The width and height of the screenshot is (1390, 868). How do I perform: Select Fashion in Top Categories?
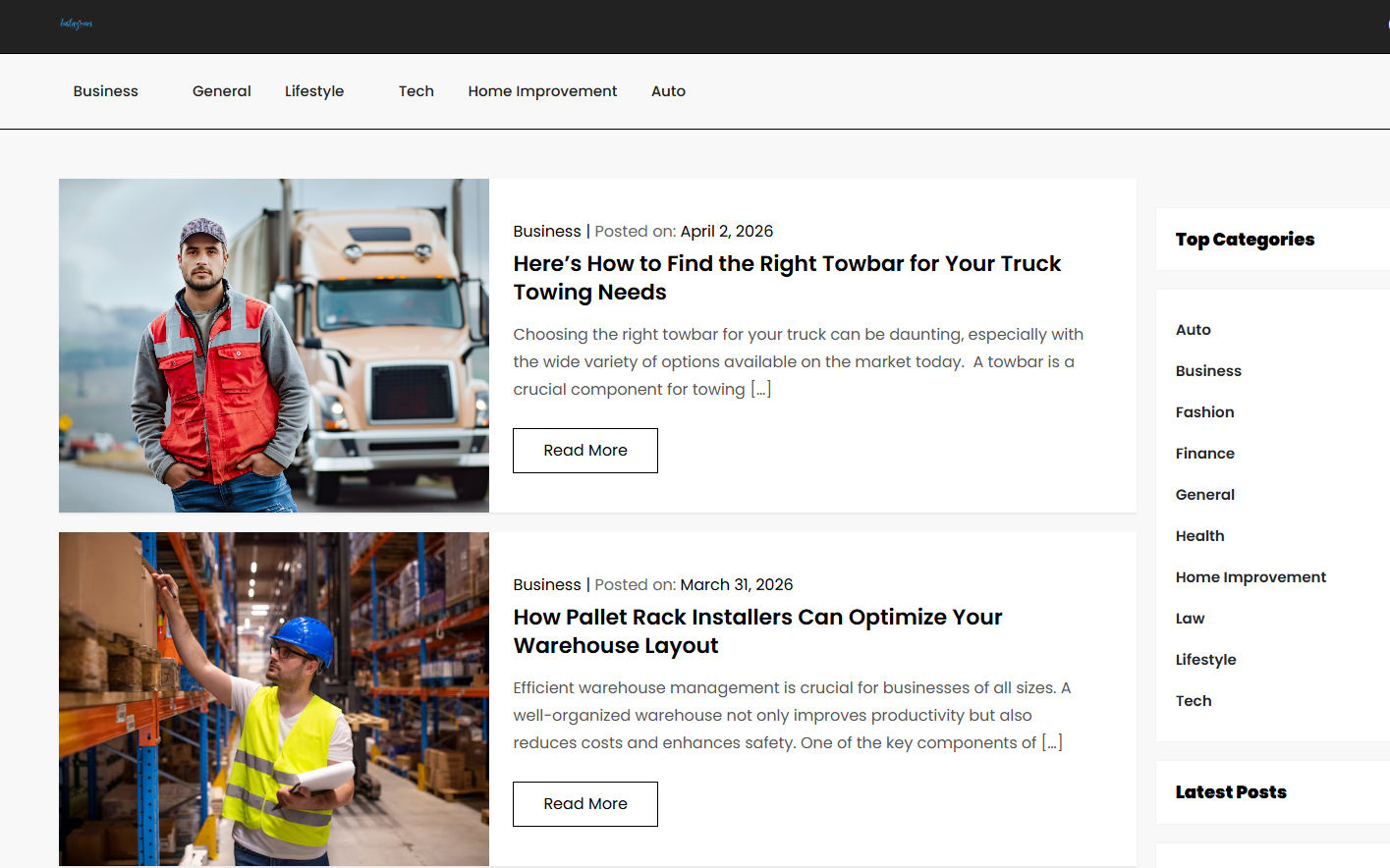[1205, 412]
